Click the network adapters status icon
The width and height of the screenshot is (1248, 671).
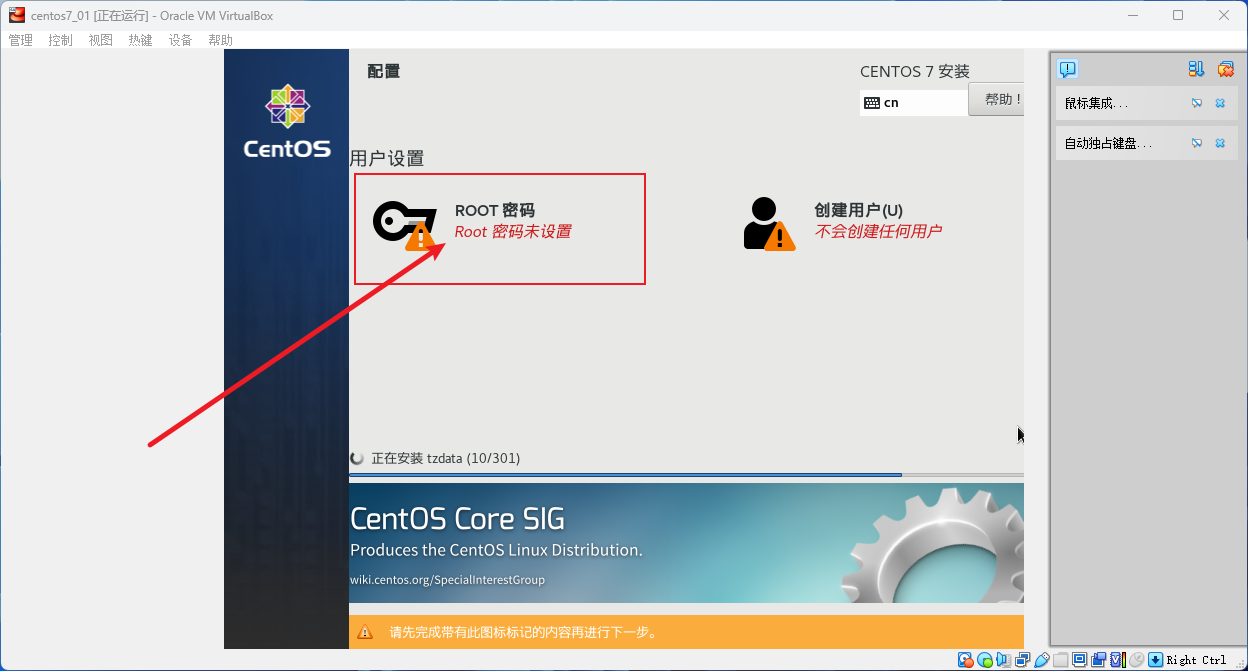pos(1023,659)
